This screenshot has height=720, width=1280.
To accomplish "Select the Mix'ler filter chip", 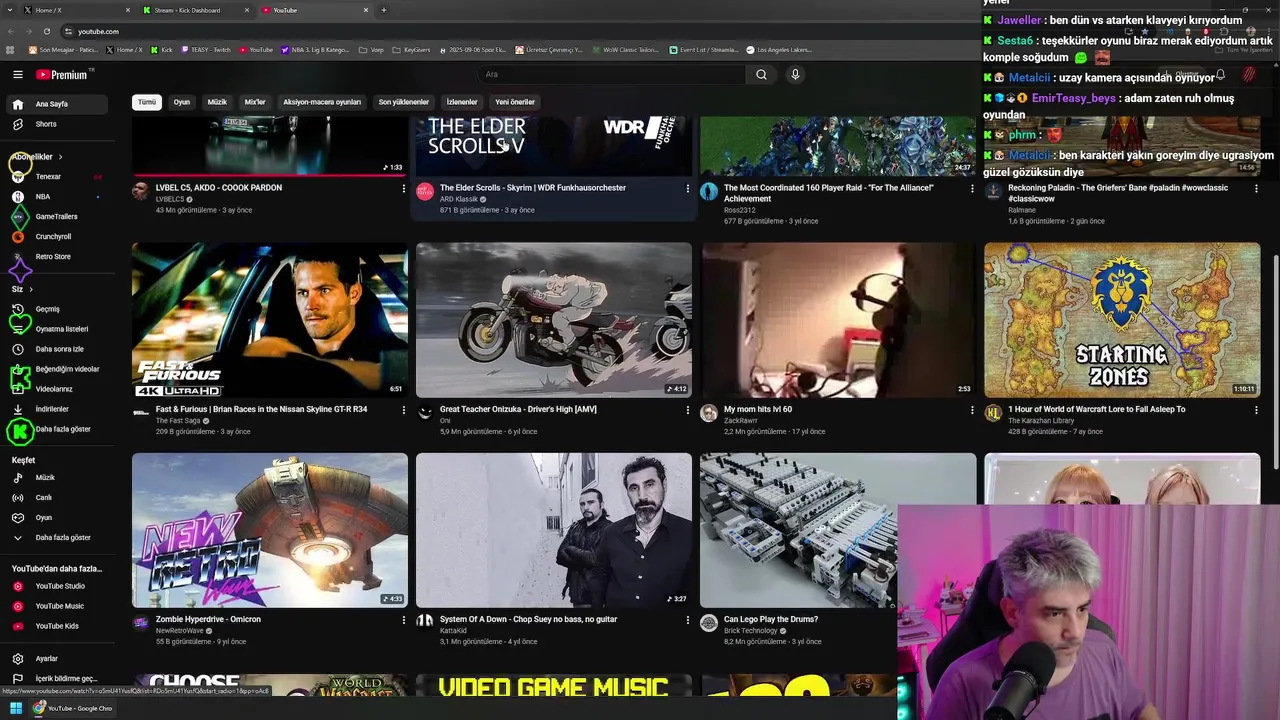I will click(x=255, y=102).
